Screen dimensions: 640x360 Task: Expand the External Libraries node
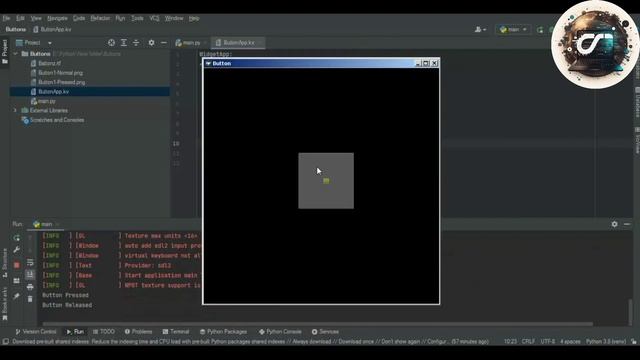click(16, 111)
